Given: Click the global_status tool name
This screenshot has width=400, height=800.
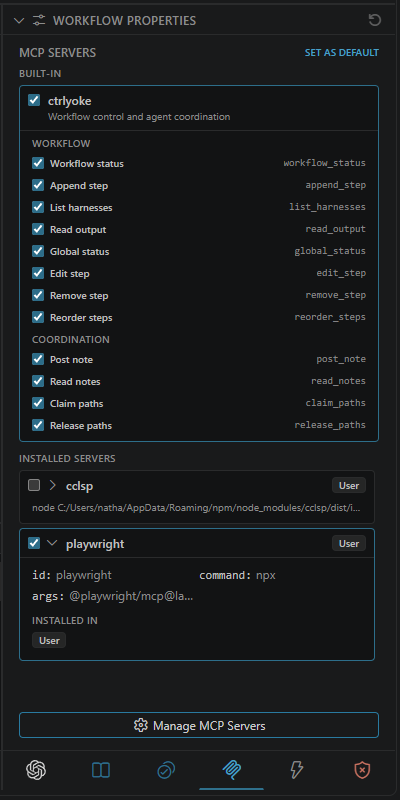Looking at the screenshot, I should point(330,251).
